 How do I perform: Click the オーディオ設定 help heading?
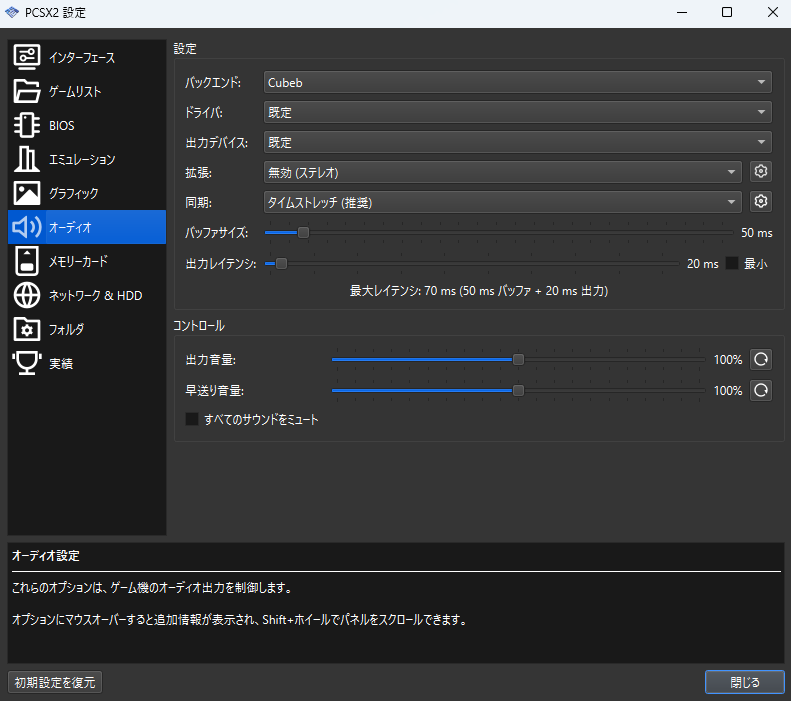coord(46,556)
